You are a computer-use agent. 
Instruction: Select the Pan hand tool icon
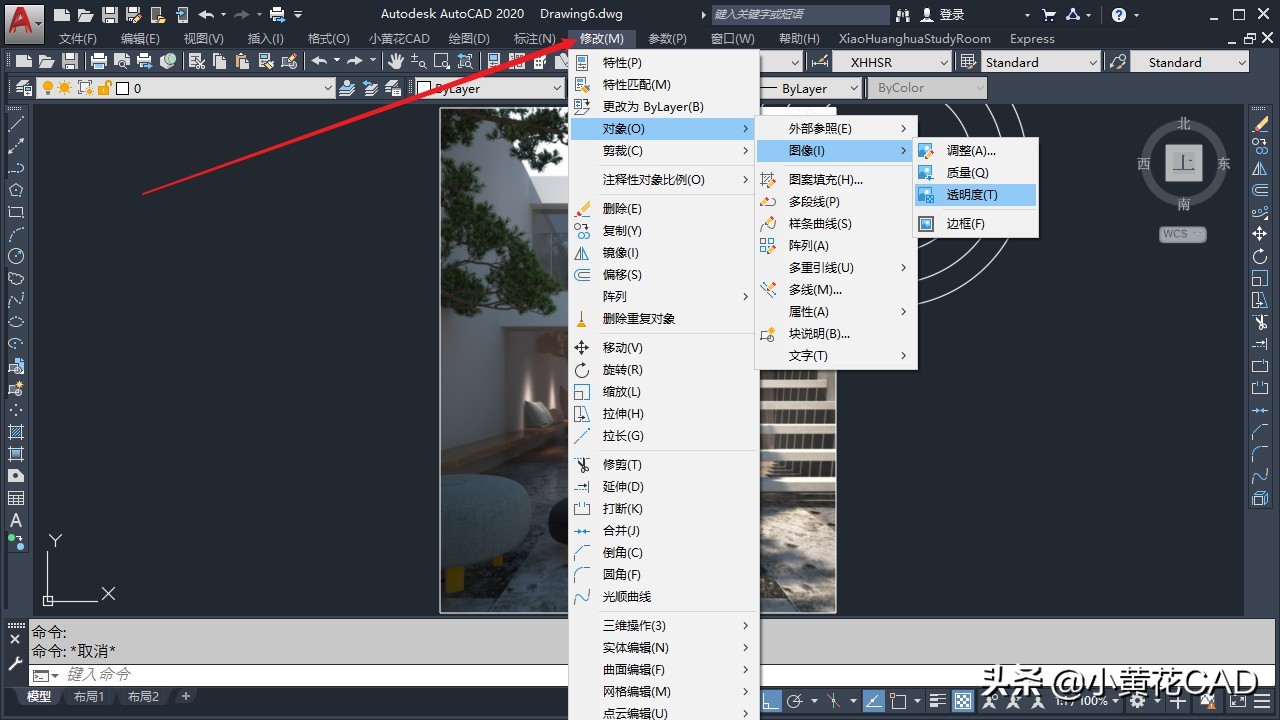(396, 61)
